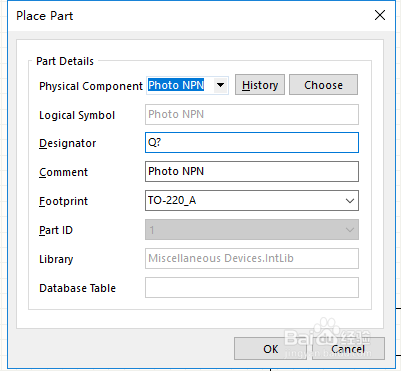Click the 'Place Part' dialog title
401x371 pixels.
45,16
